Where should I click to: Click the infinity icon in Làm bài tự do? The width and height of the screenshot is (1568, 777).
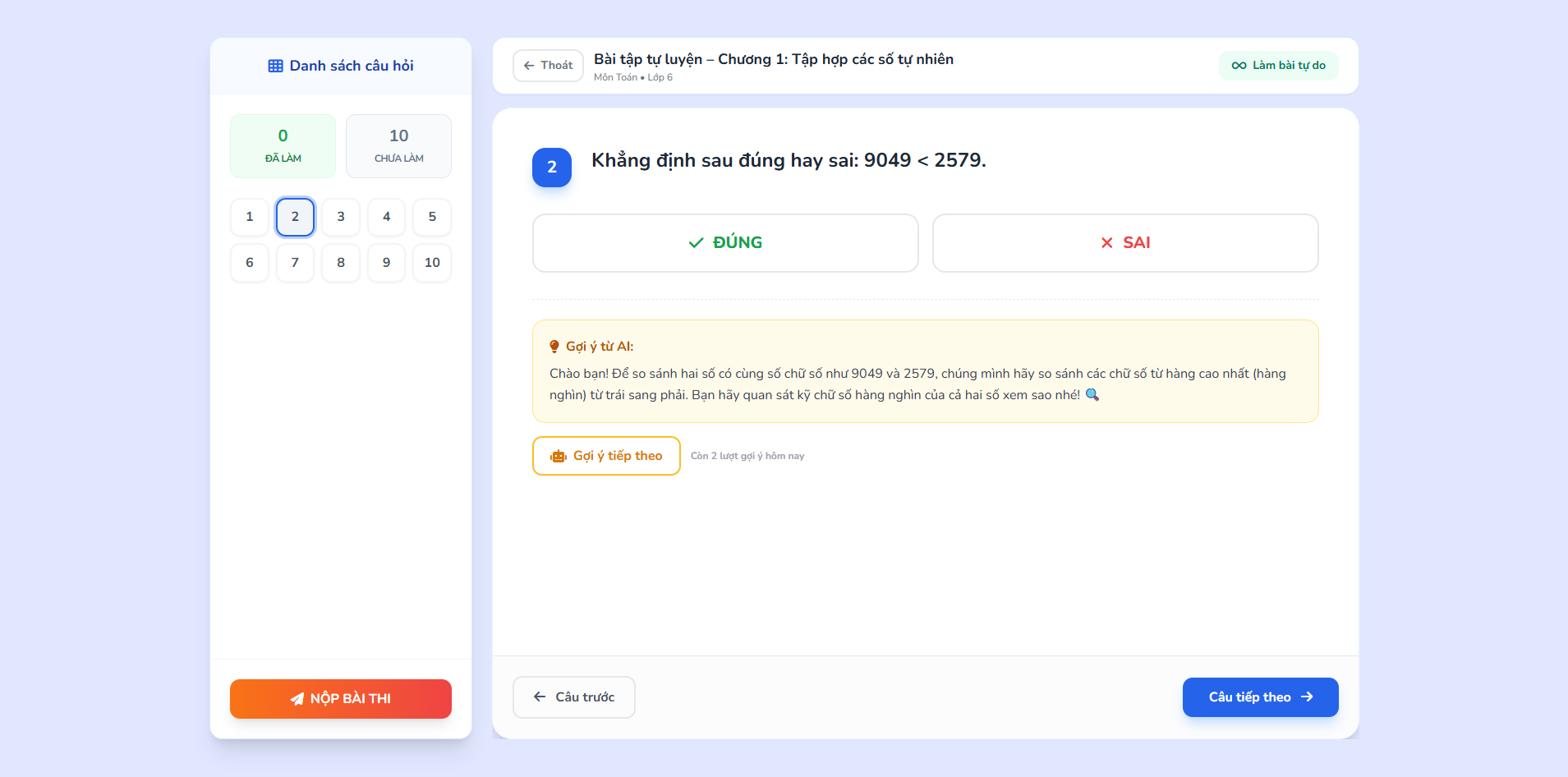1239,66
